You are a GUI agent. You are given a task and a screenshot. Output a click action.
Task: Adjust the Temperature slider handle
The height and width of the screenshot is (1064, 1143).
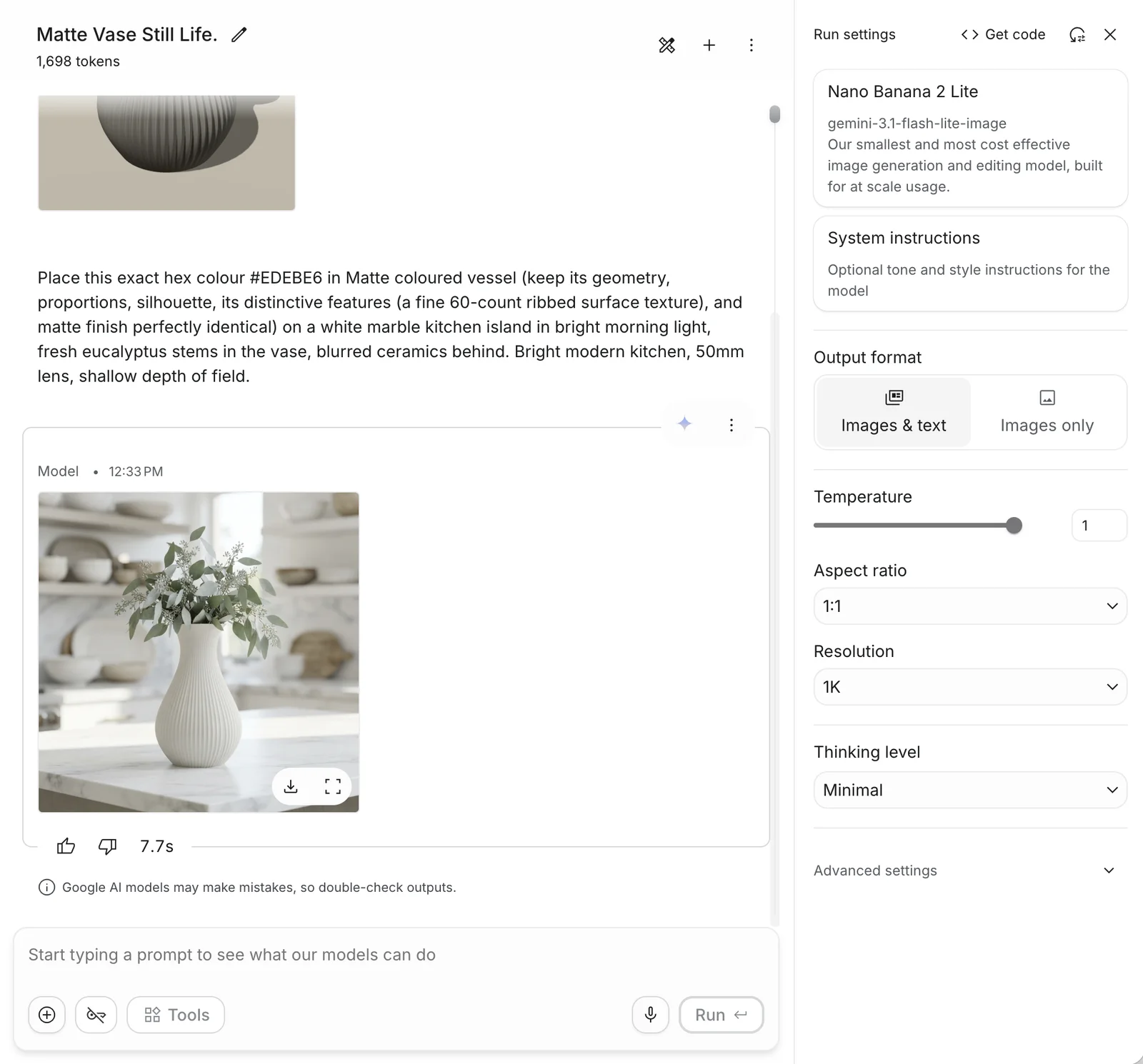tap(1014, 526)
